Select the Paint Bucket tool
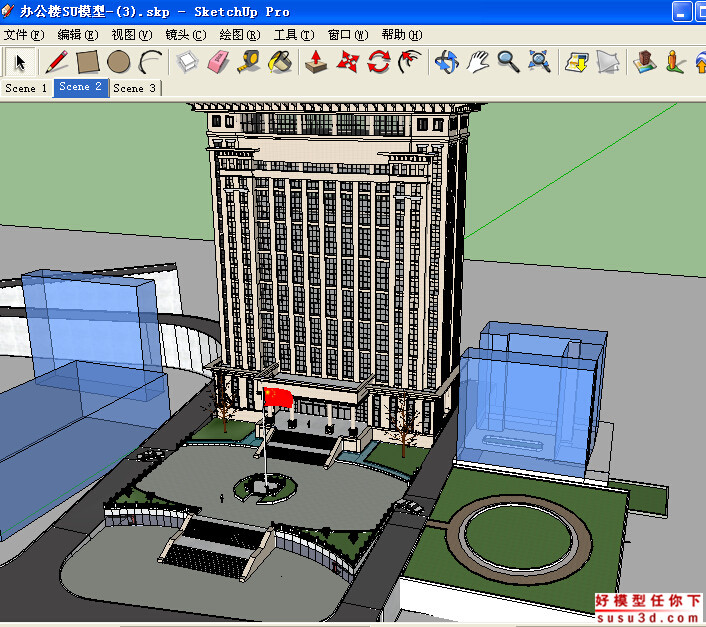706x627 pixels. [x=280, y=62]
